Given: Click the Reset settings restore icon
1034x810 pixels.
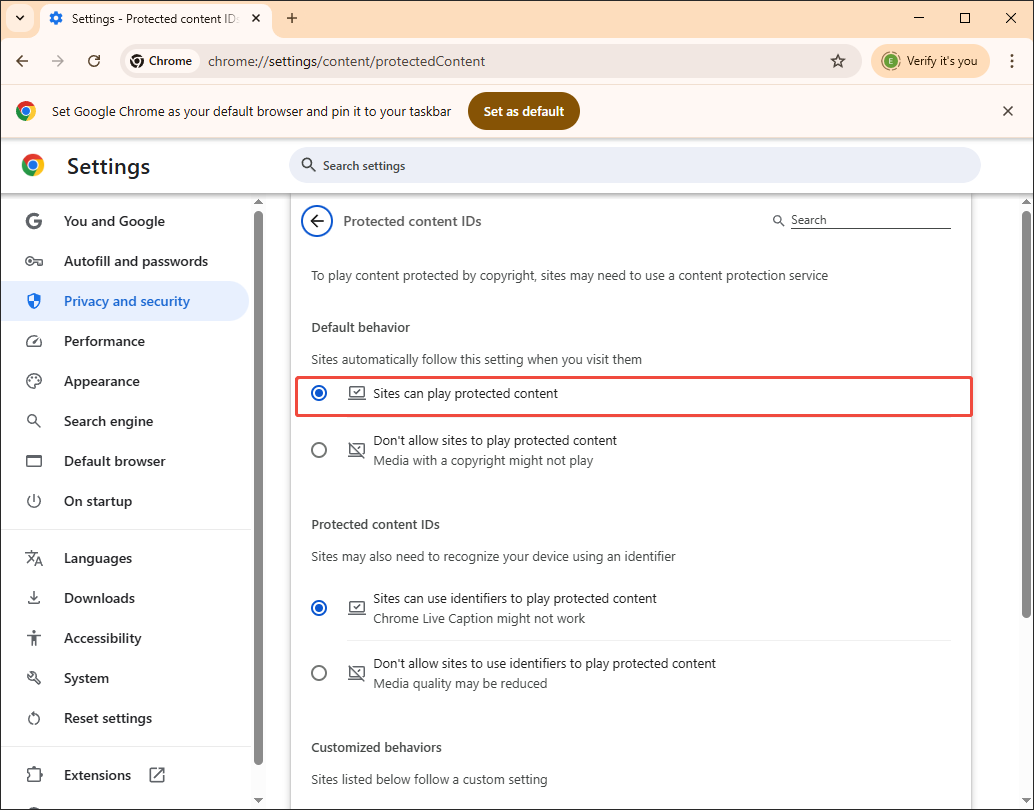Looking at the screenshot, I should click(x=37, y=718).
